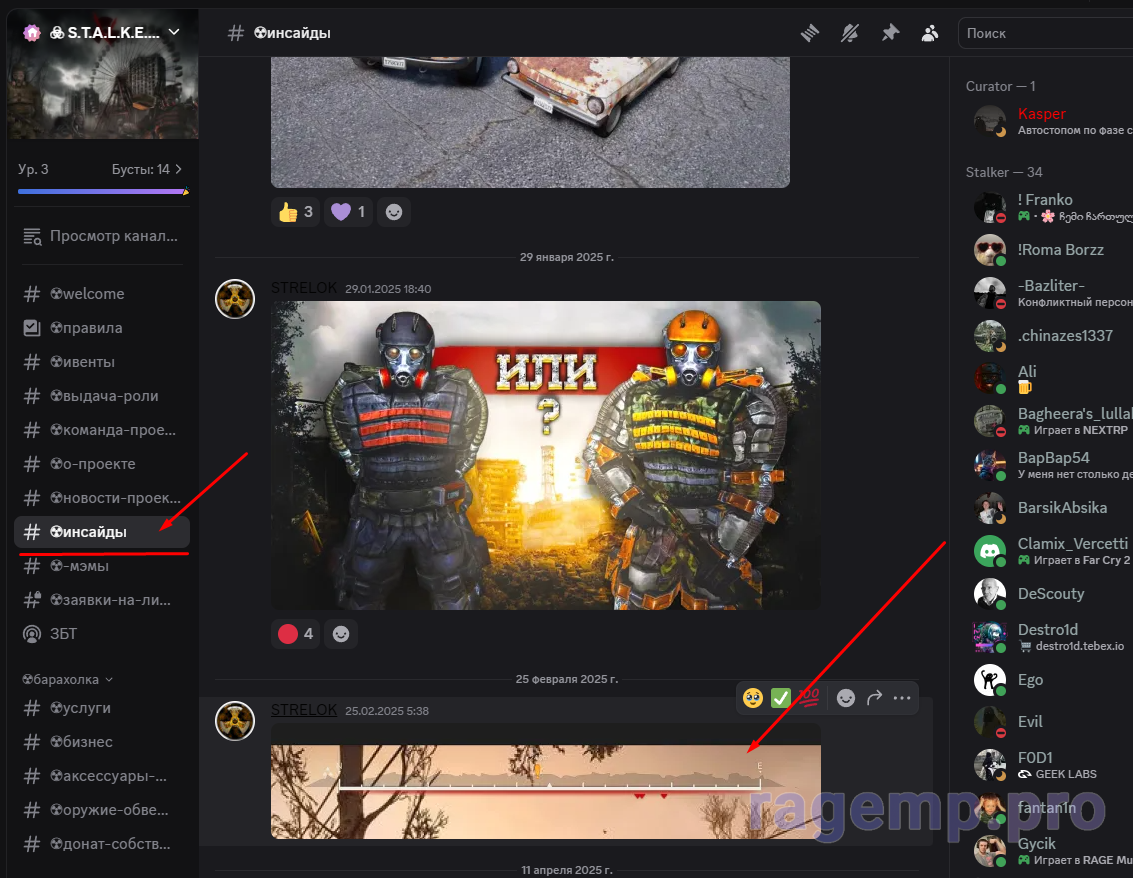Screen dimensions: 1133x878
Task: Click the Поиск search field
Action: coord(1045,33)
